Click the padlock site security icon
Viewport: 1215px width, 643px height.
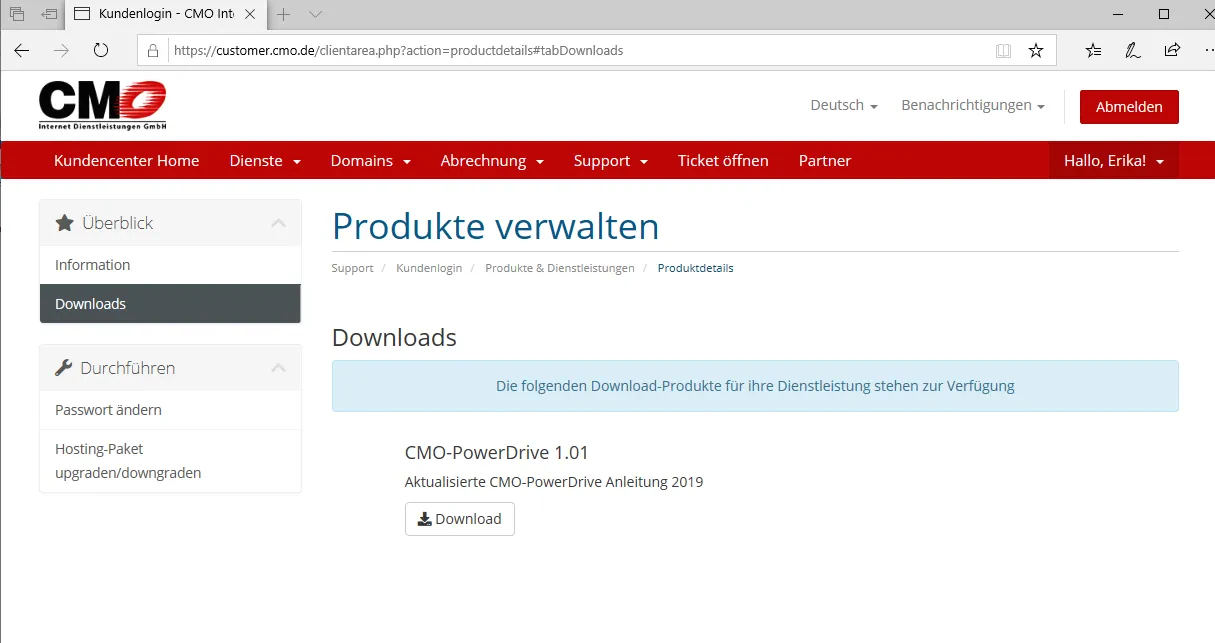pyautogui.click(x=153, y=50)
